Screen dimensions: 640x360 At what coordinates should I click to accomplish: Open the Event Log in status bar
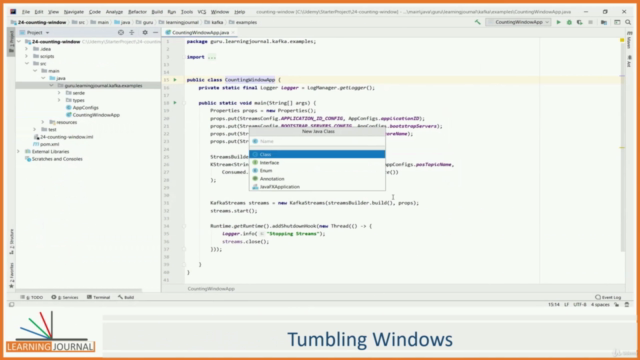point(608,297)
